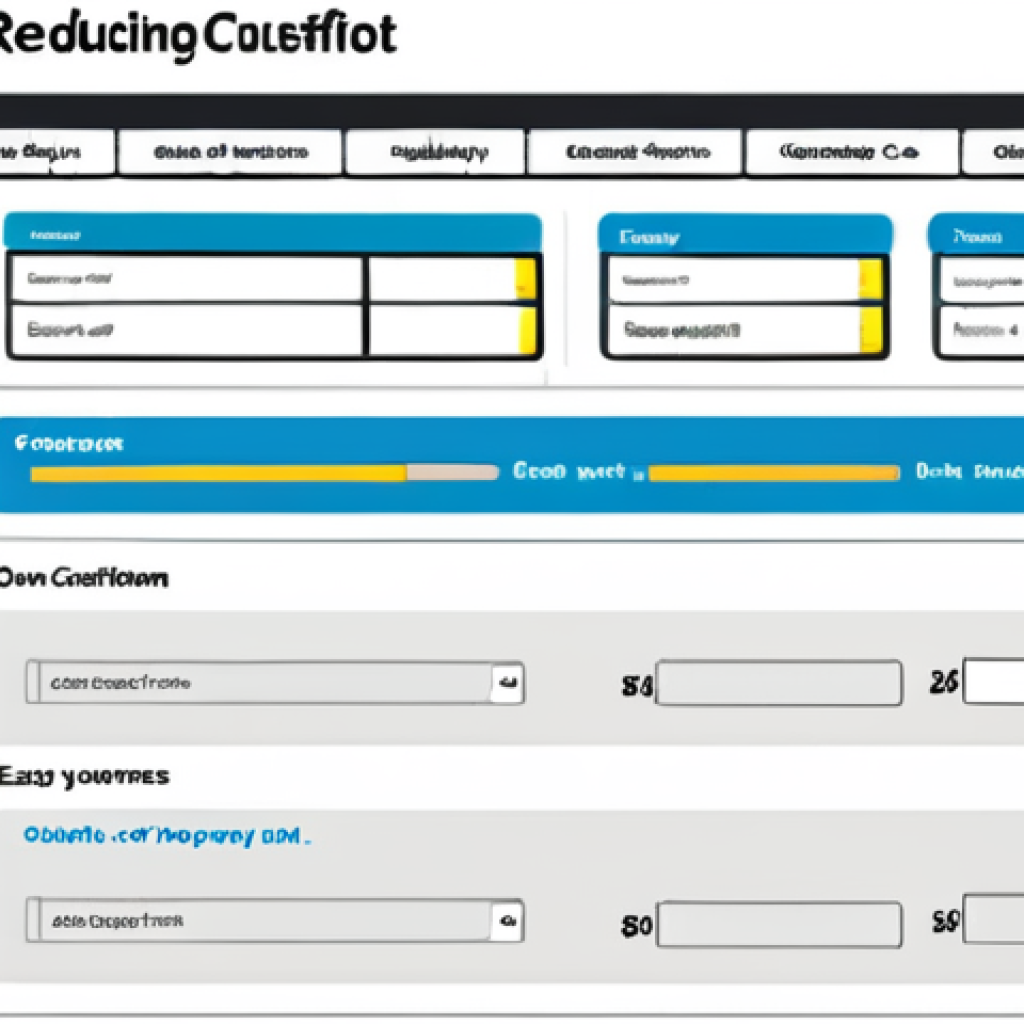
Task: Click the bottom yellow marker in the middle panel
Action: coord(871,330)
